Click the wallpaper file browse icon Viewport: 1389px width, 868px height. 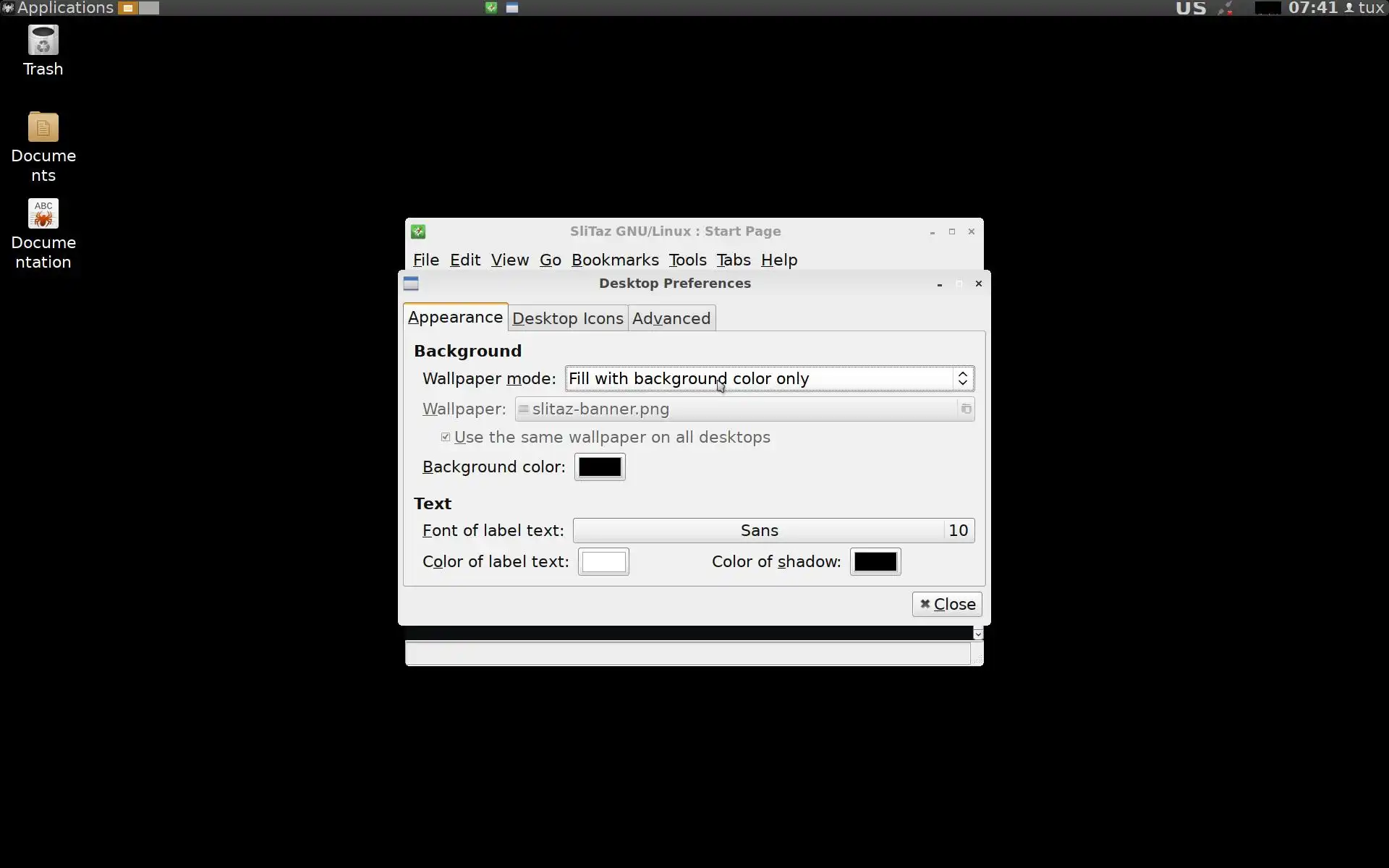(x=966, y=409)
